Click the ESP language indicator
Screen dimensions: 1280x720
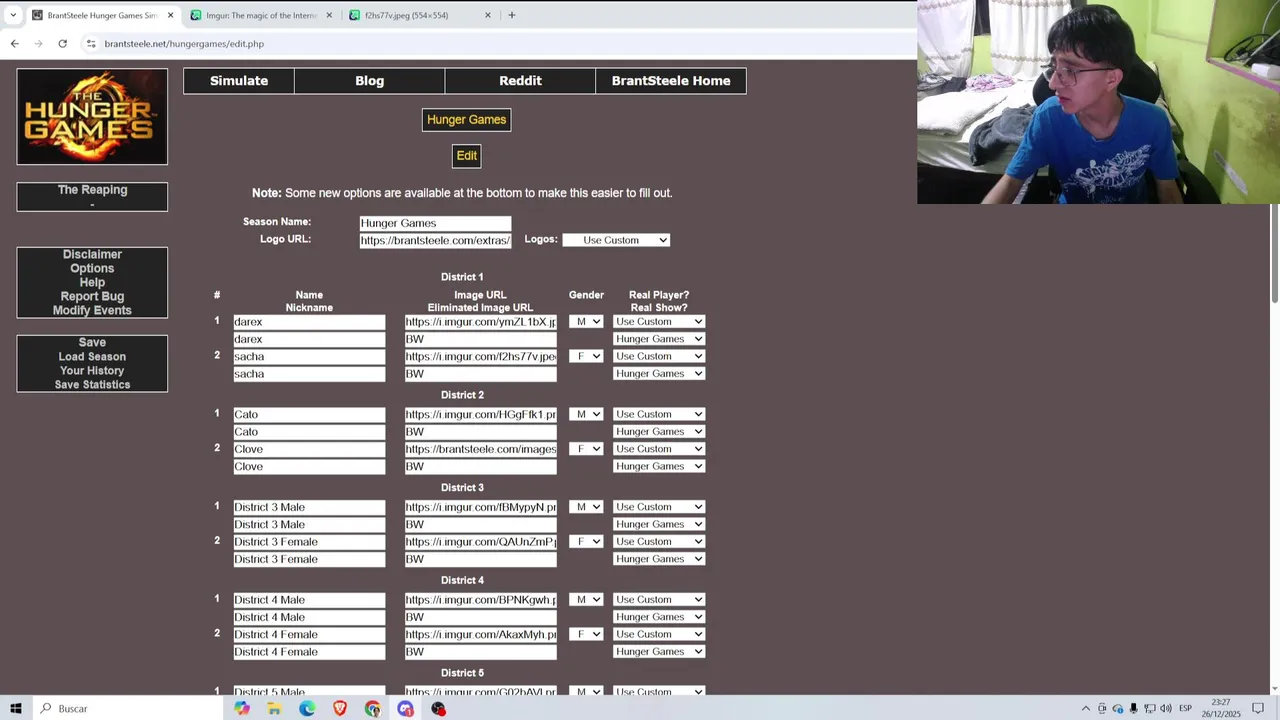(1185, 708)
